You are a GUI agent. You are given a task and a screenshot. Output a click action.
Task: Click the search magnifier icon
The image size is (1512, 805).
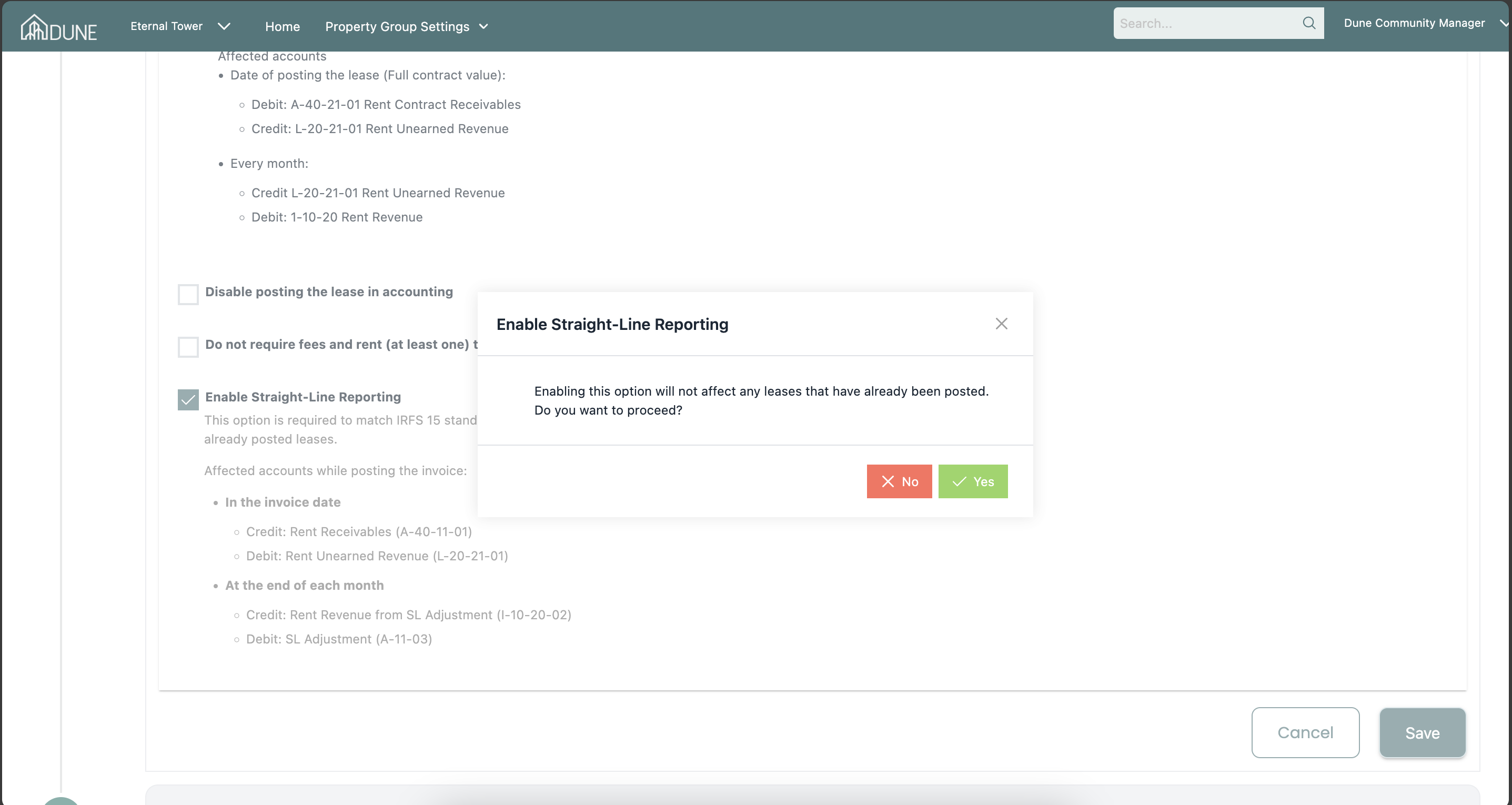pos(1308,23)
